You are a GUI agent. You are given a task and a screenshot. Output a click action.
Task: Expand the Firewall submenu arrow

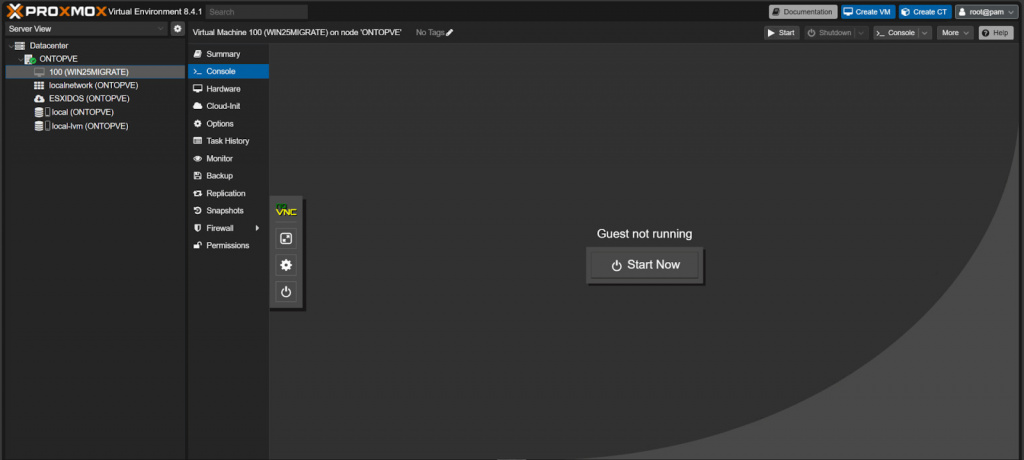pyautogui.click(x=257, y=228)
